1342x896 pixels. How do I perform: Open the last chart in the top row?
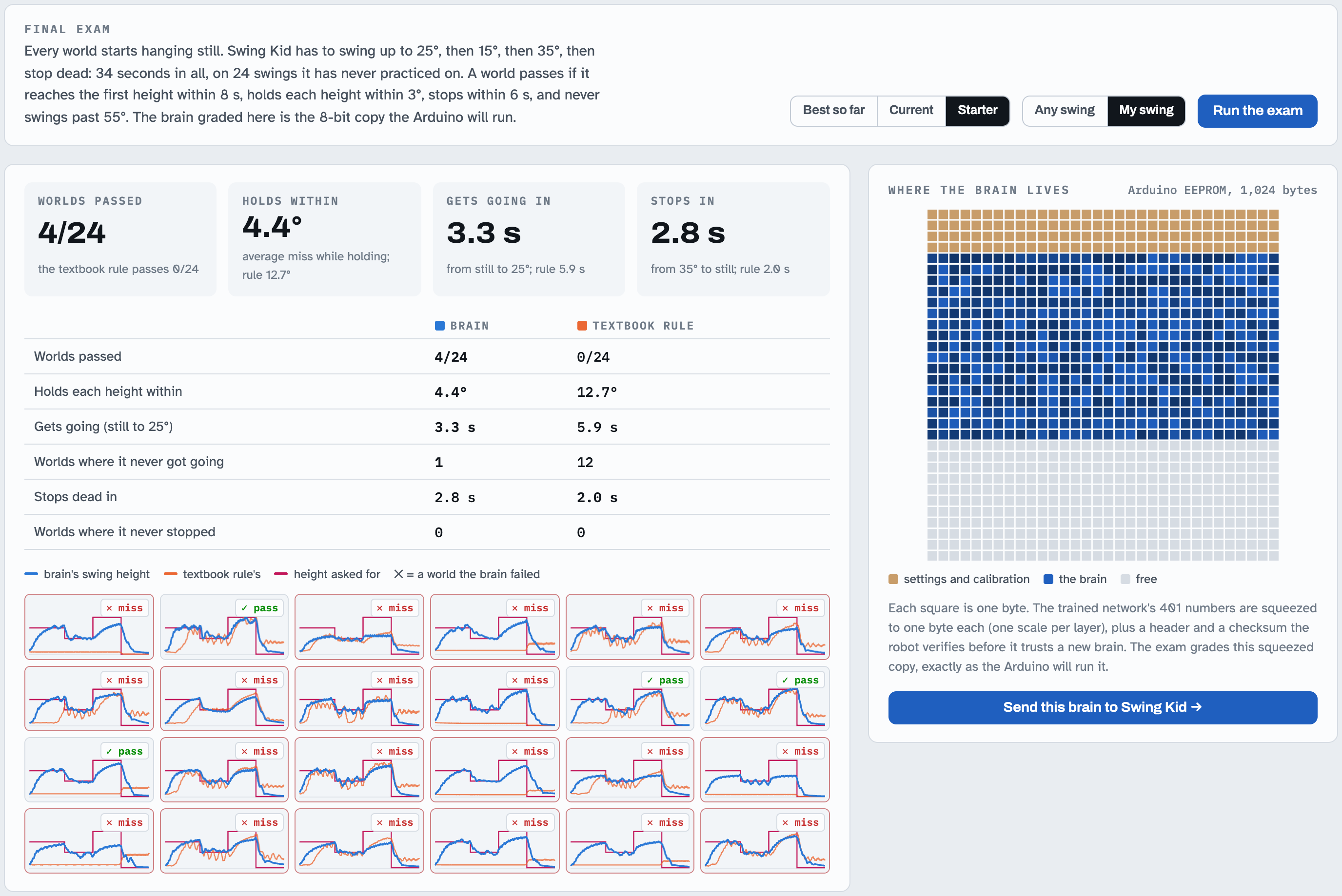click(x=765, y=627)
